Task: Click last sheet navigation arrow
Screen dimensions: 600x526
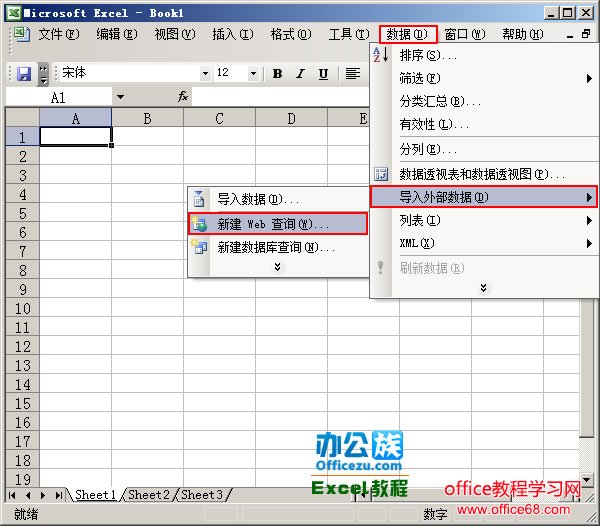Action: [58, 495]
